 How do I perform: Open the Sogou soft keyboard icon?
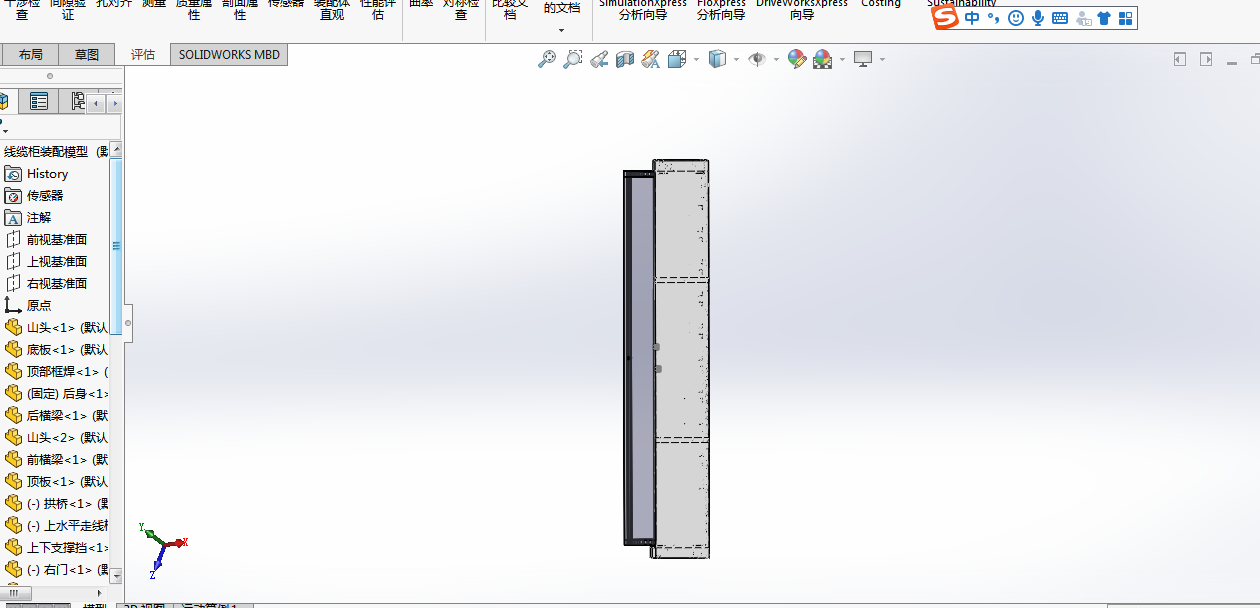pyautogui.click(x=1060, y=18)
